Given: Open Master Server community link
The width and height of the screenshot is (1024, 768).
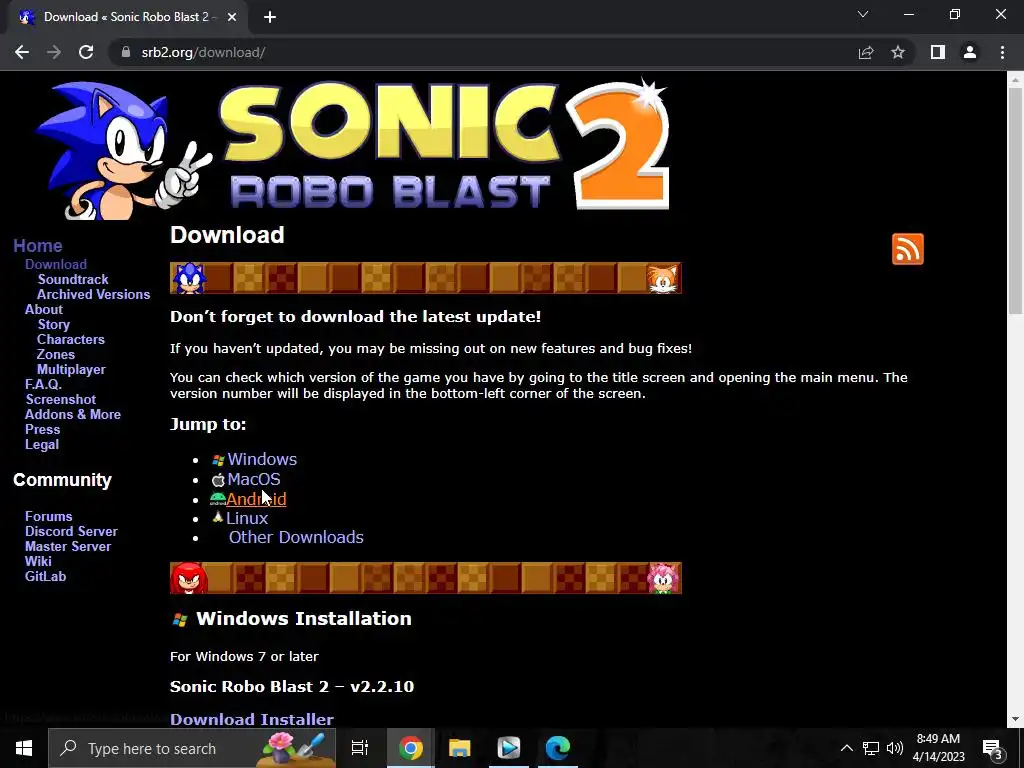Looking at the screenshot, I should [68, 546].
